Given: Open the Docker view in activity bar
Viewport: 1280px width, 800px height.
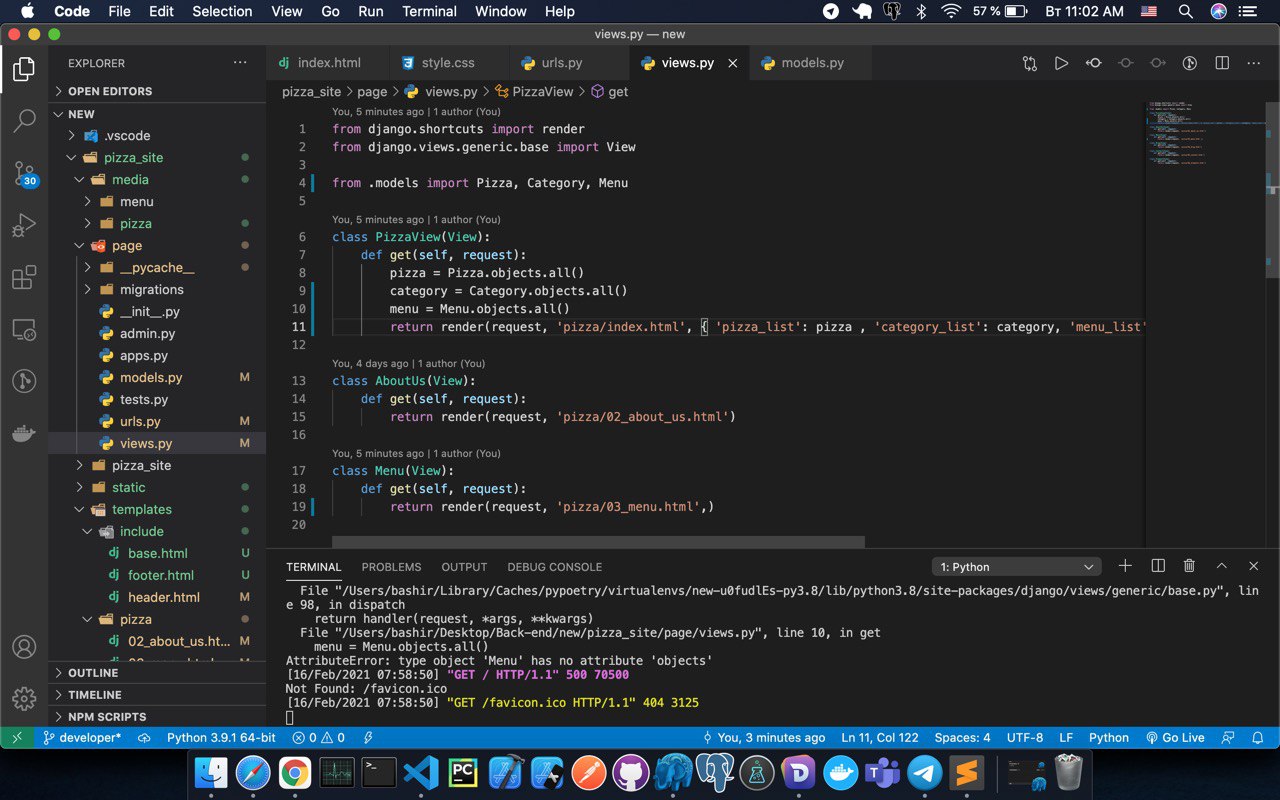Looking at the screenshot, I should 24,434.
